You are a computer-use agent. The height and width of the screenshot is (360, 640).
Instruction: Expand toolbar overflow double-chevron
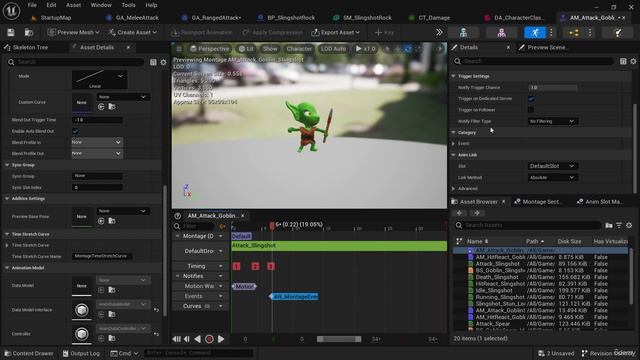(x=439, y=32)
